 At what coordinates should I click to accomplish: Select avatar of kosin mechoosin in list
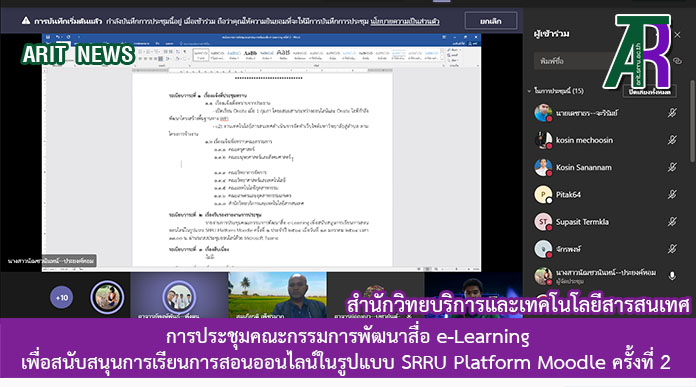[x=543, y=140]
